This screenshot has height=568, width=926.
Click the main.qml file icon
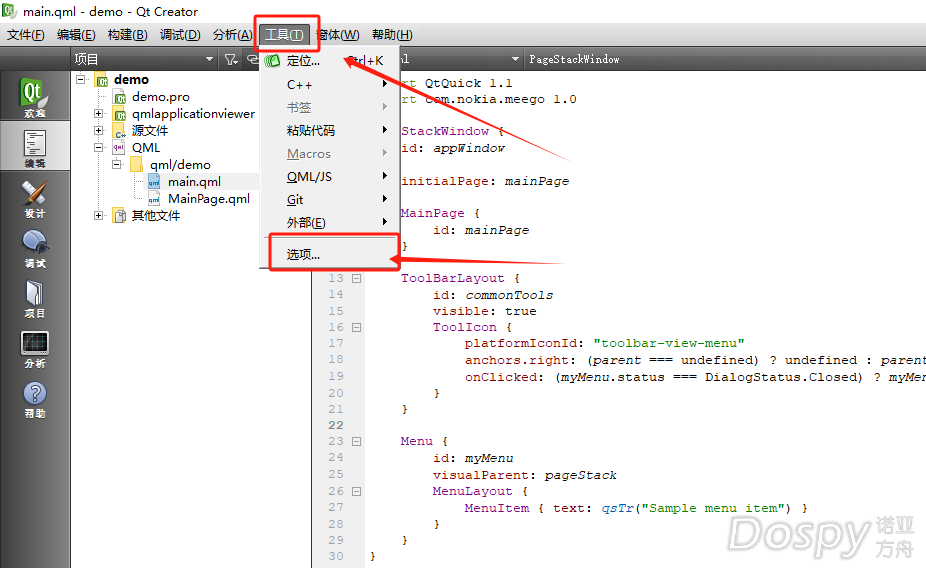[x=154, y=182]
